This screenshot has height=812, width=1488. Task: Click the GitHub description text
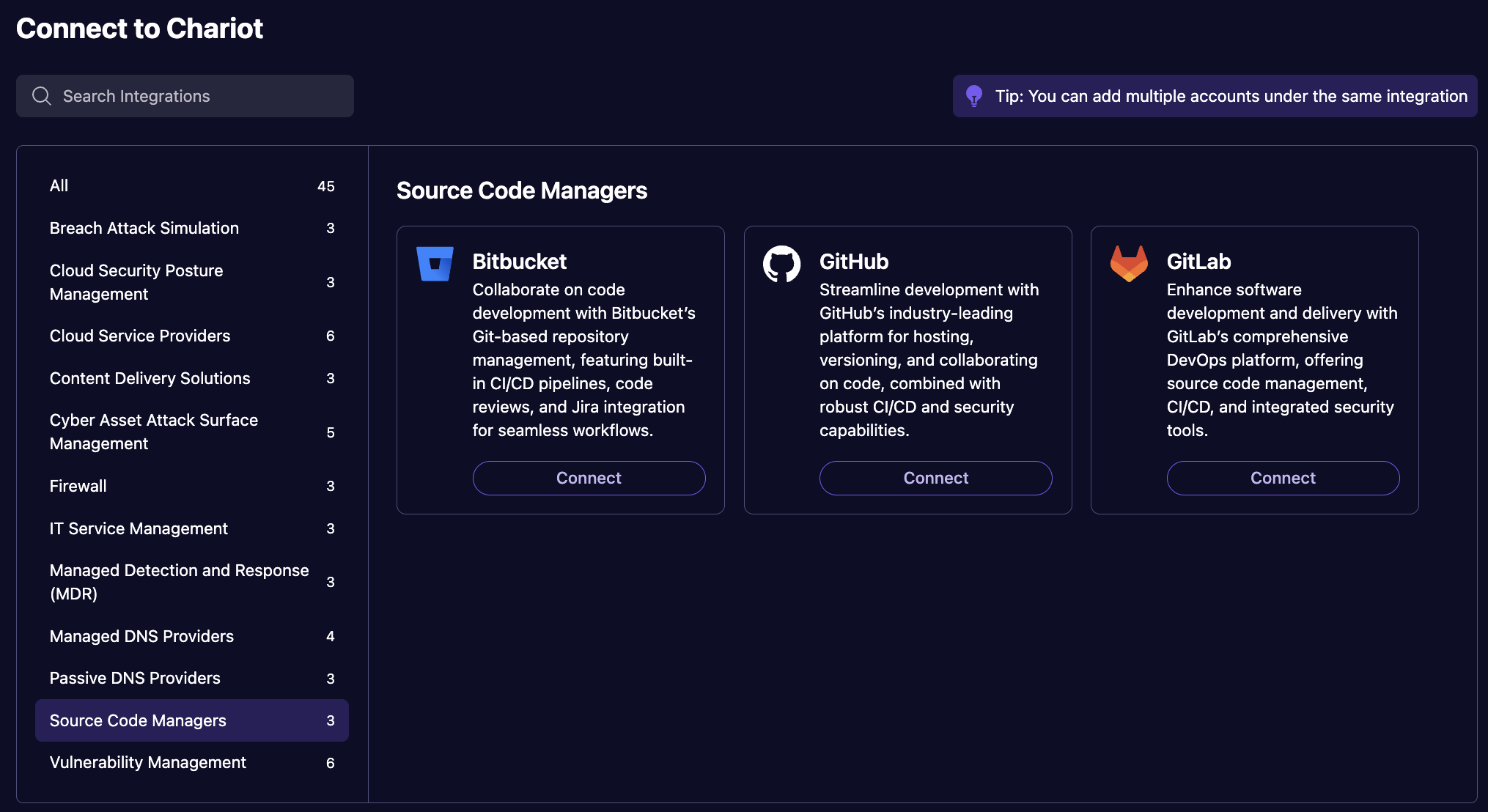point(929,360)
